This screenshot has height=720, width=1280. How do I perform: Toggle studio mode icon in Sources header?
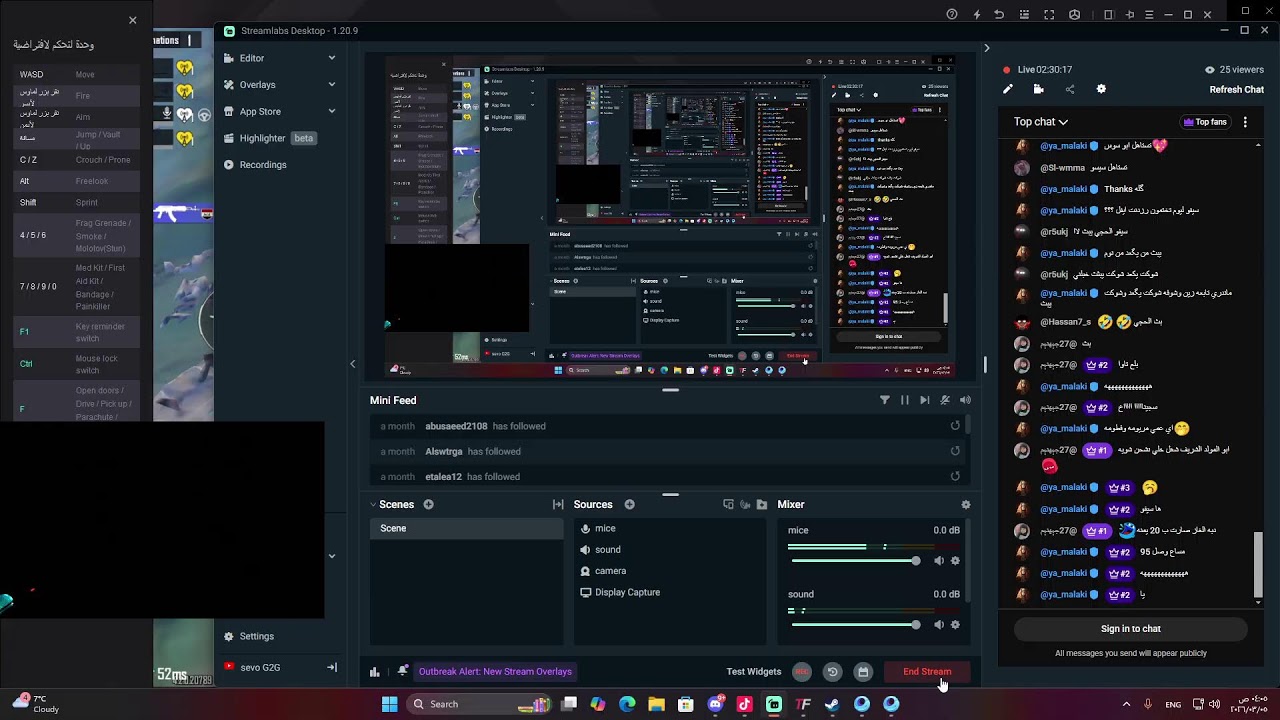728,505
